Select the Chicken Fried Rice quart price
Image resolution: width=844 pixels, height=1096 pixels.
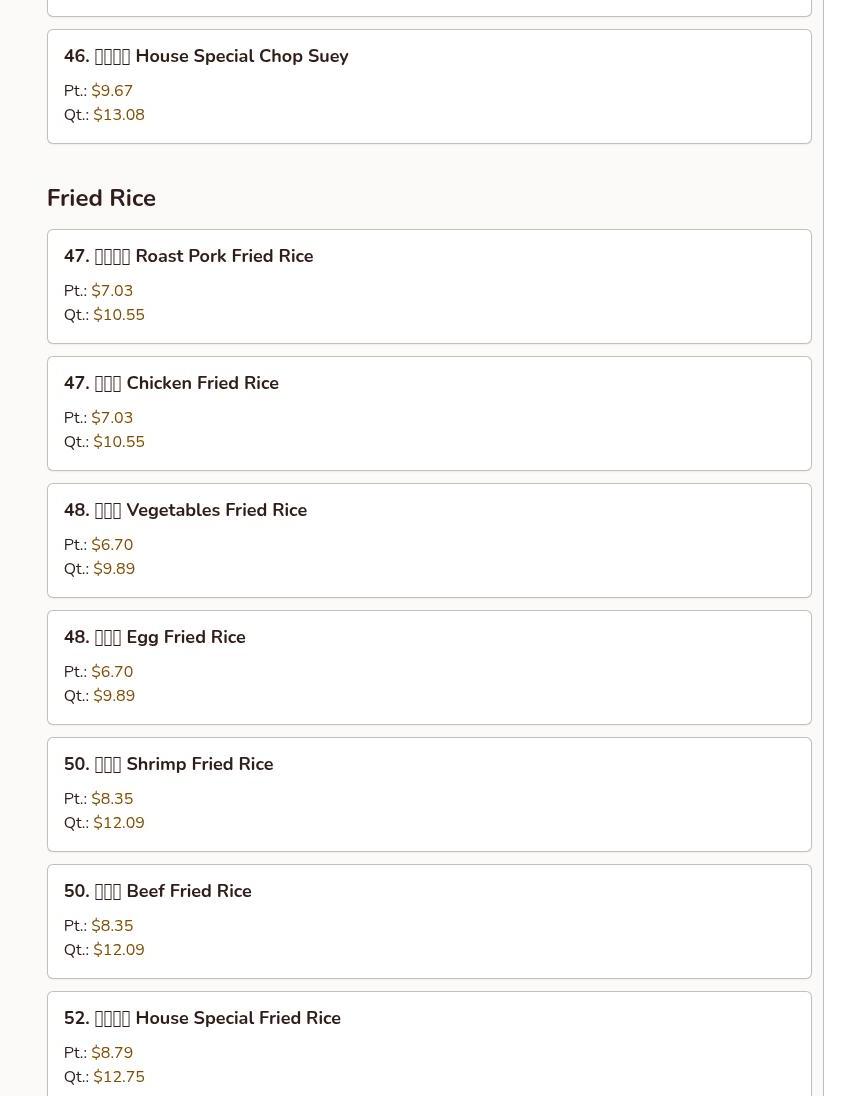pos(119,442)
